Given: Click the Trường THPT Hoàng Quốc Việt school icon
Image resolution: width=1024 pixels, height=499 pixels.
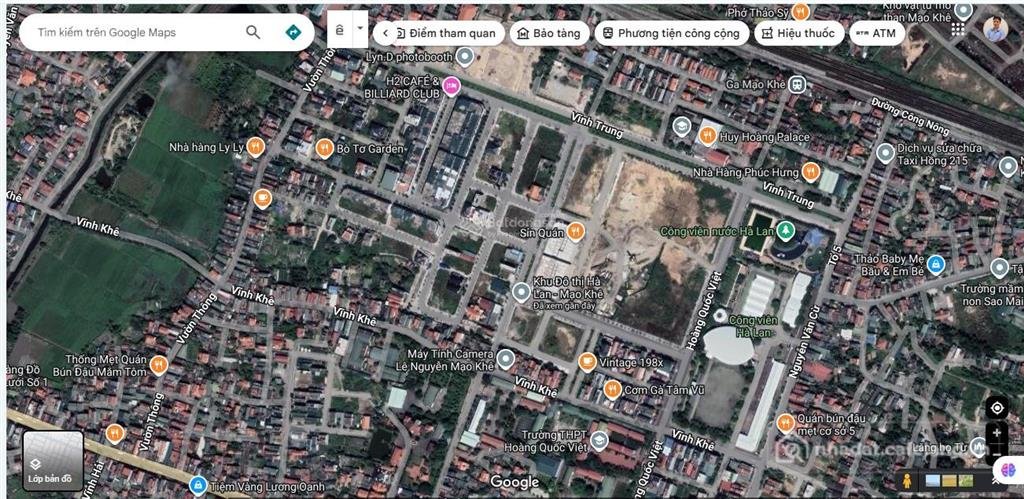Looking at the screenshot, I should tap(599, 442).
